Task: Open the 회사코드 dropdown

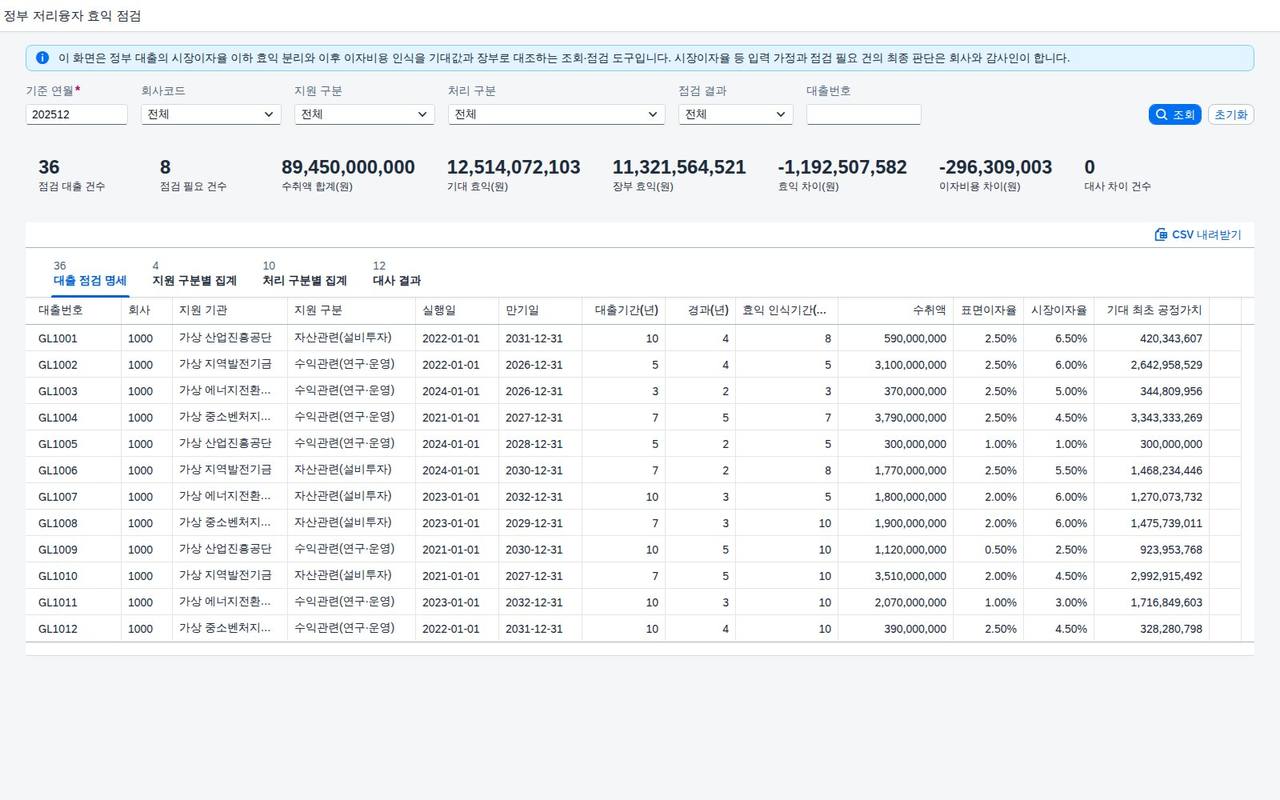Action: click(211, 115)
